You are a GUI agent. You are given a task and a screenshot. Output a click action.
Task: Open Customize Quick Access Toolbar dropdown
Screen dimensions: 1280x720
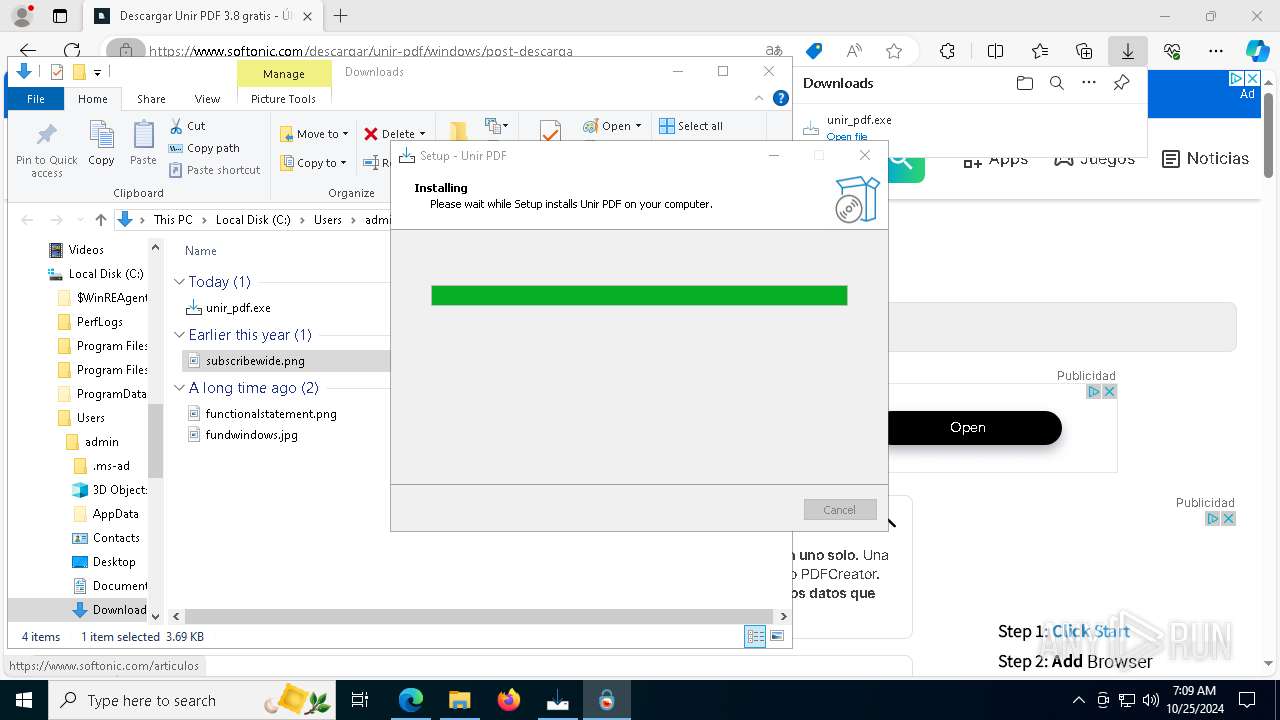click(97, 72)
